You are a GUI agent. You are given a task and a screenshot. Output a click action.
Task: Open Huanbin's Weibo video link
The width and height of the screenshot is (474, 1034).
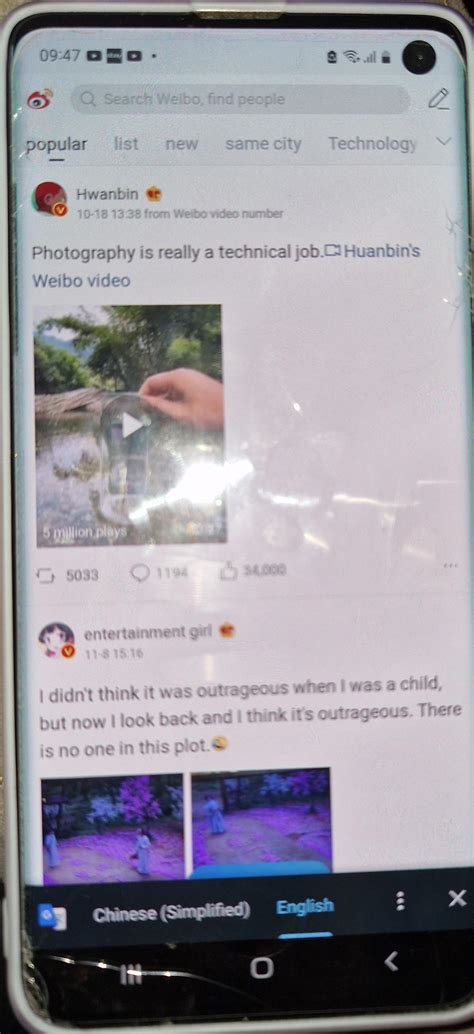(226, 266)
